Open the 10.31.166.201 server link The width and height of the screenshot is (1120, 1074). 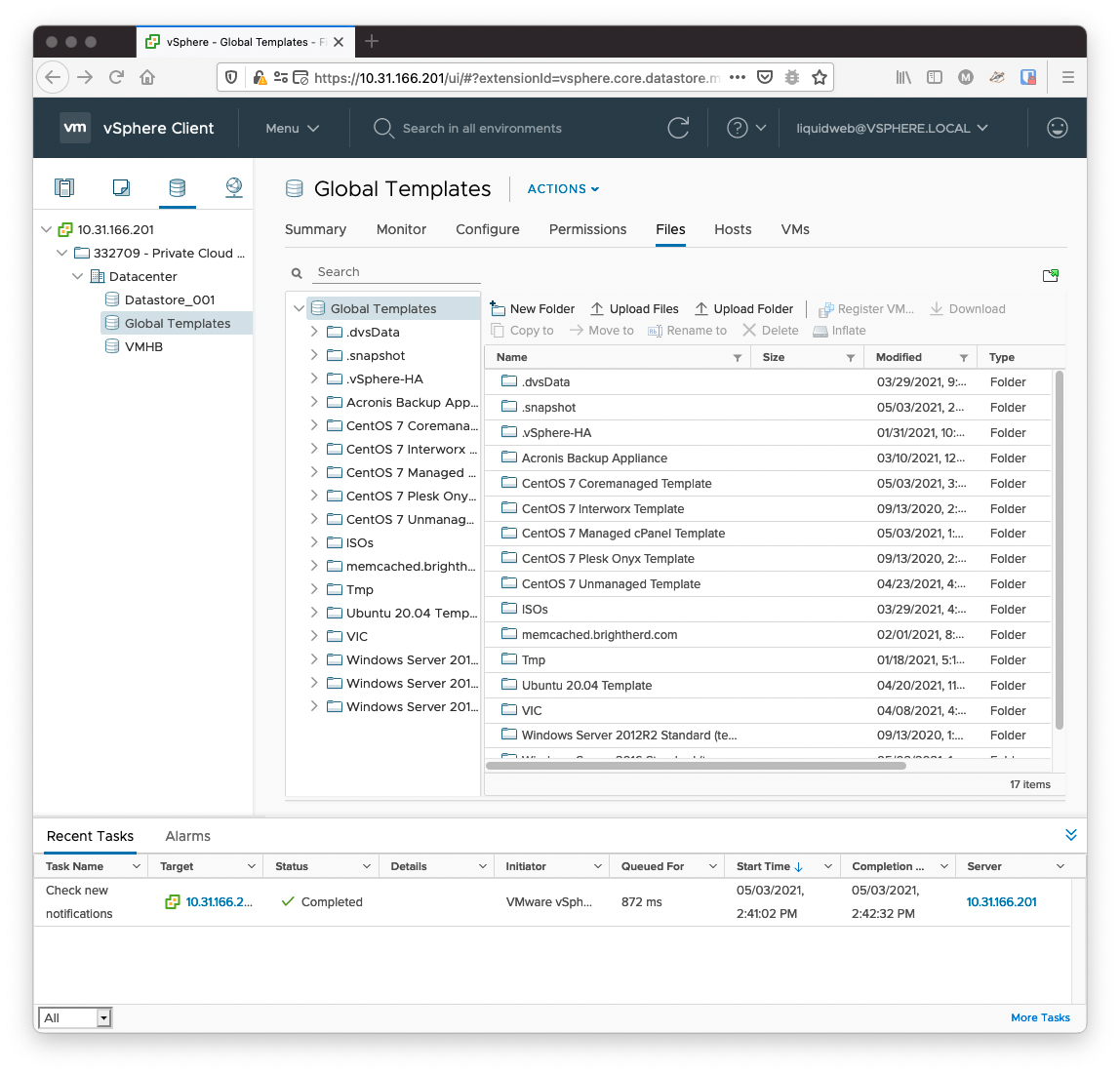pyautogui.click(x=1001, y=902)
